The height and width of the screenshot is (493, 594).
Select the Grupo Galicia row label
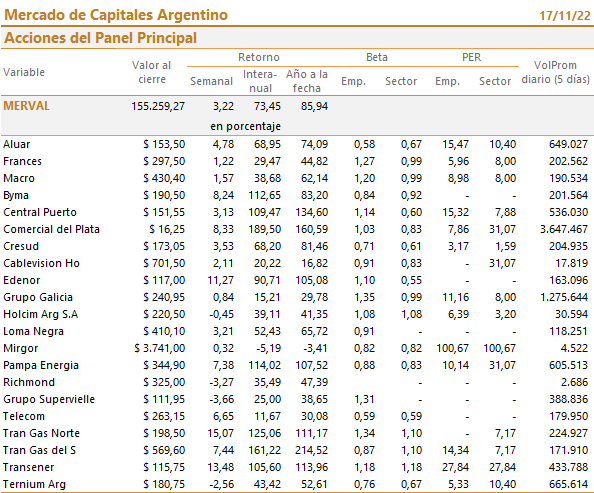coord(38,297)
